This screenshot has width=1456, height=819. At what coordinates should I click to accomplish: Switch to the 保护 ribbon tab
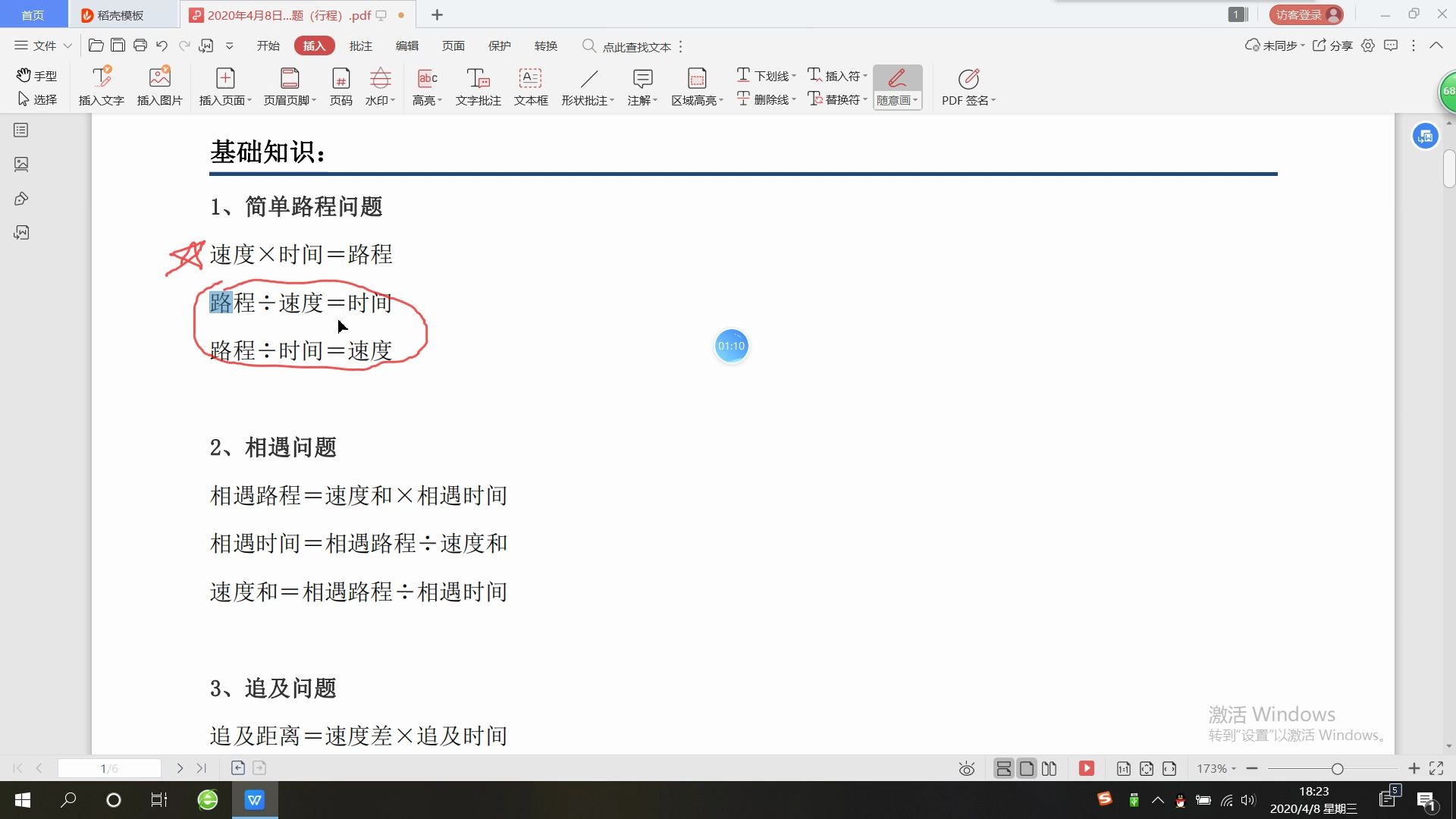[500, 45]
